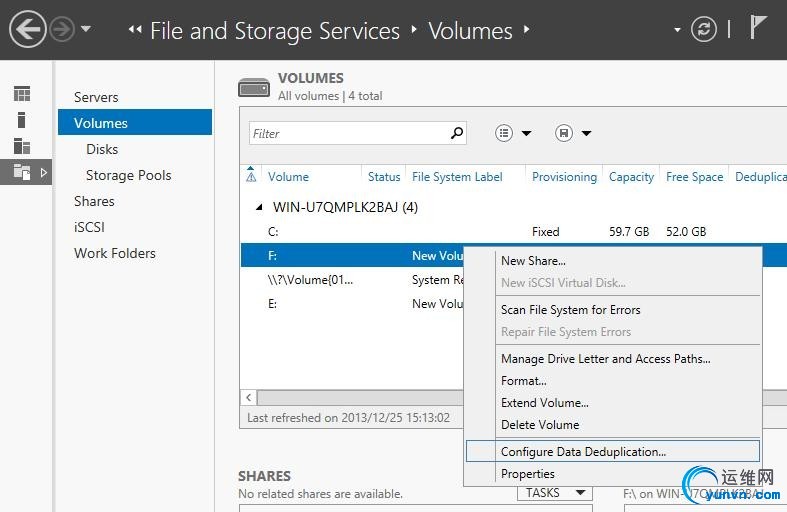
Task: Open the Dashboard icon in left rail
Action: [22, 94]
